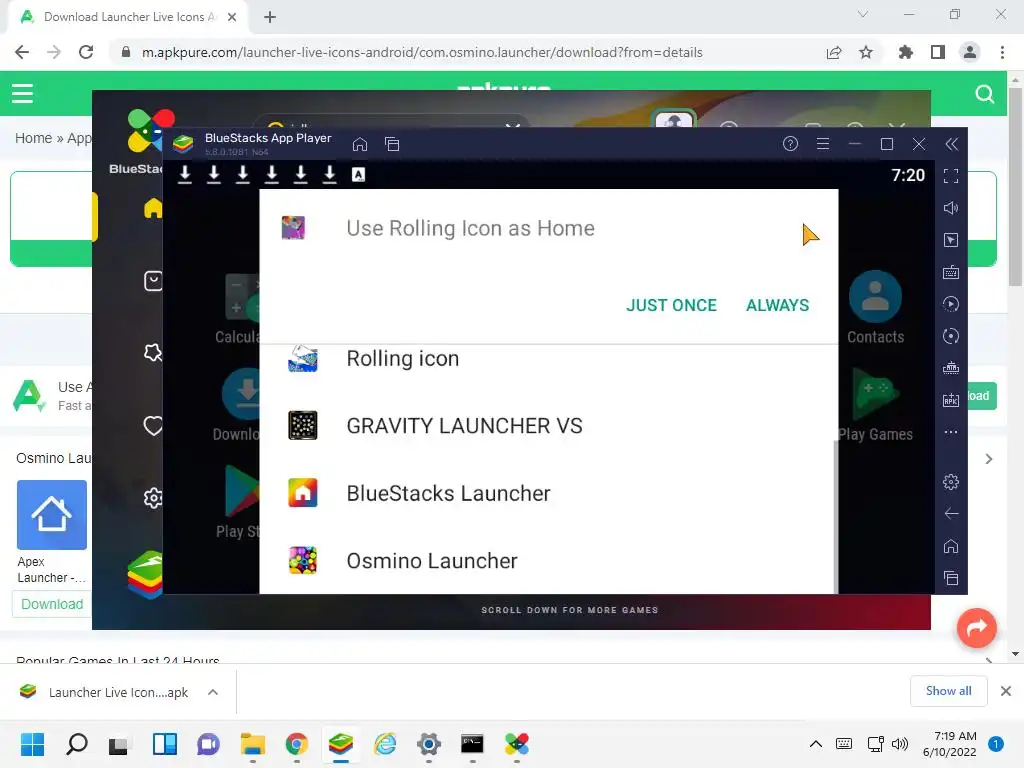Click BlueStacks X home icon in left panel
This screenshot has width=1024, height=768.
pyautogui.click(x=153, y=208)
